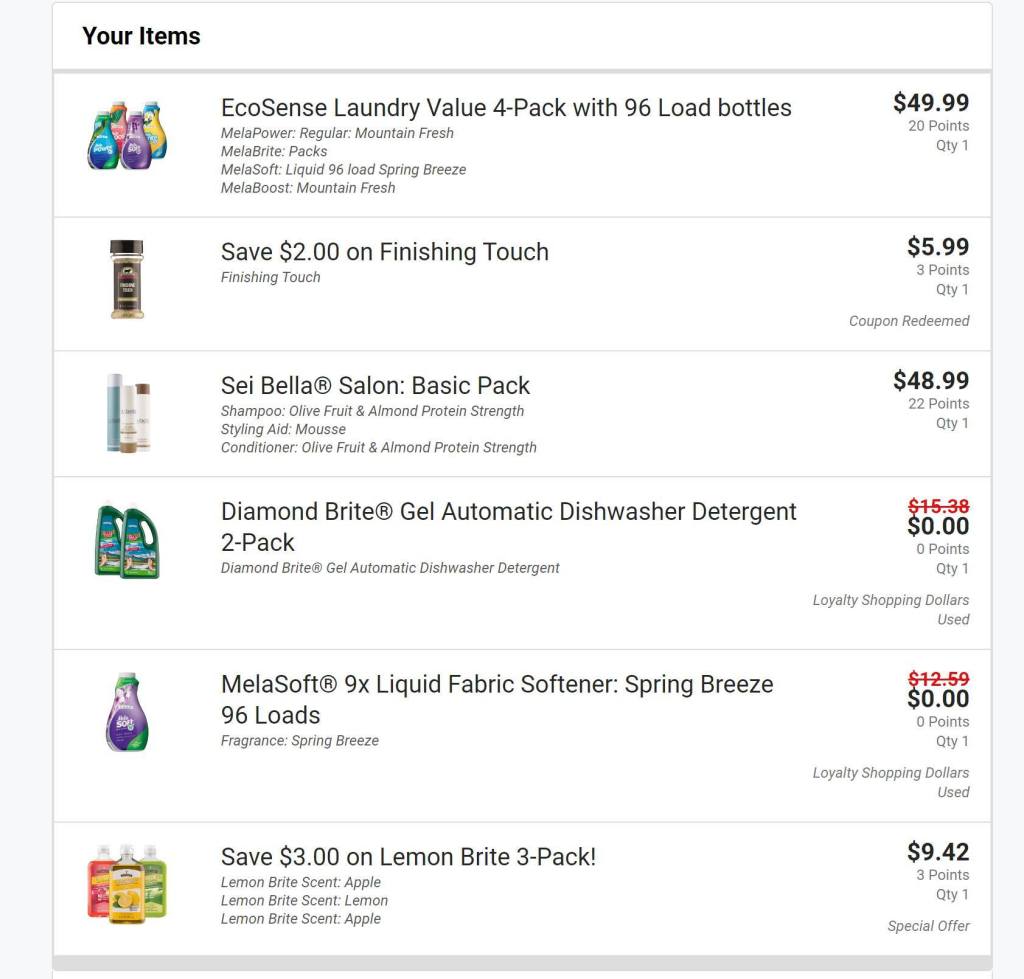1024x979 pixels.
Task: Select the purple MelaSoft fabric softener image
Action: click(127, 712)
